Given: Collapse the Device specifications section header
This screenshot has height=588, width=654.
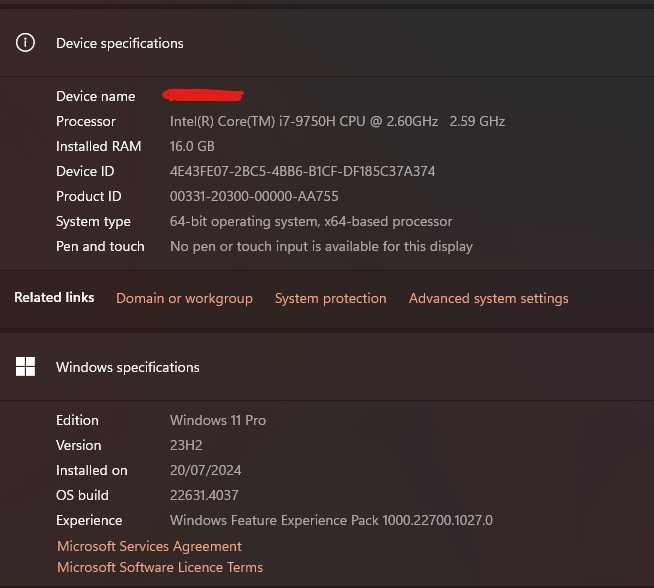Looking at the screenshot, I should click(x=327, y=43).
